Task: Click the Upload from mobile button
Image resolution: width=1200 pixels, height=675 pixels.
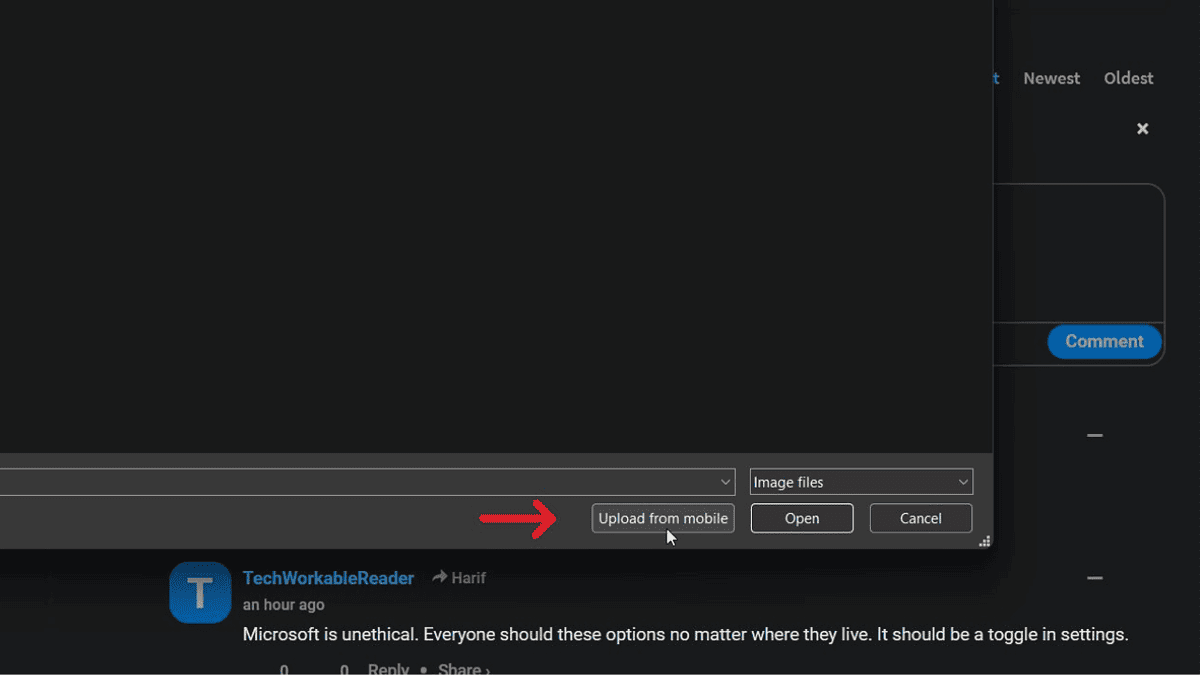Action: point(663,518)
